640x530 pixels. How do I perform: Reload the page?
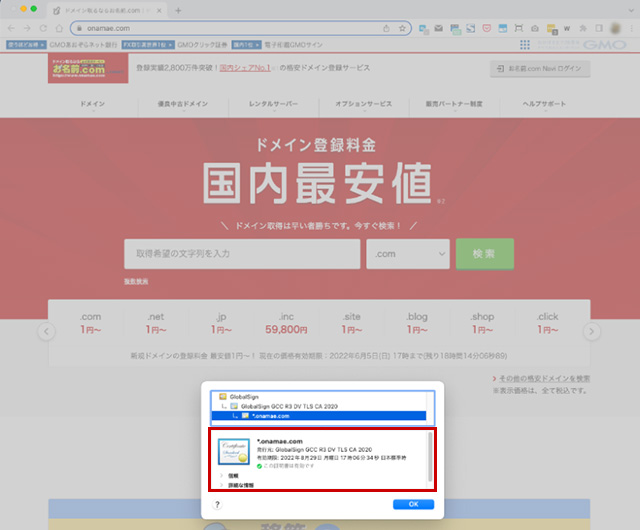(43, 28)
